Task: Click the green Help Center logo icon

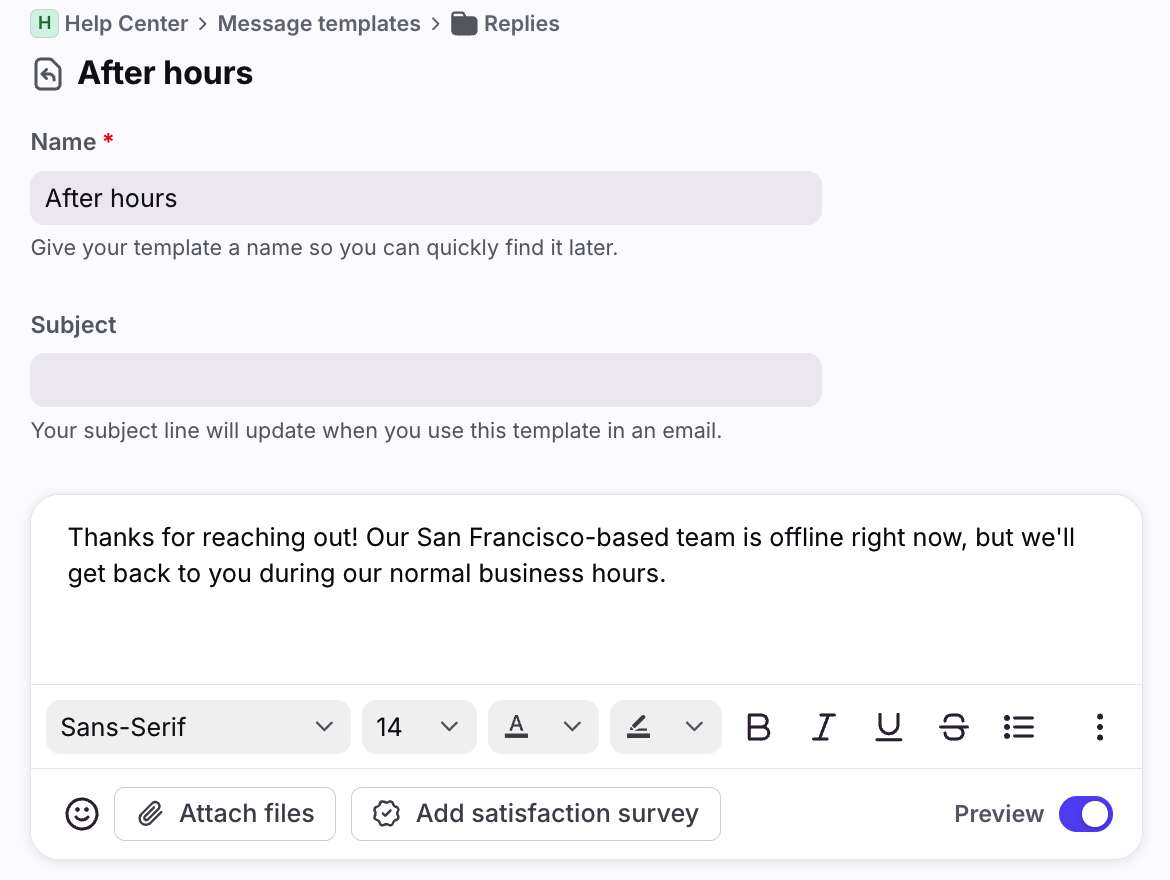Action: point(44,23)
